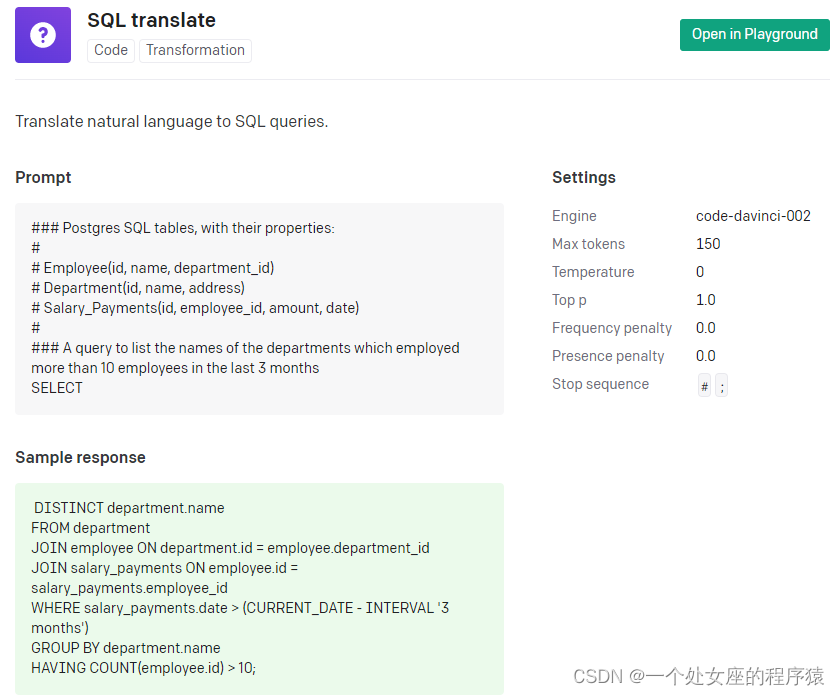
Task: Select the Code tag
Action: (111, 50)
